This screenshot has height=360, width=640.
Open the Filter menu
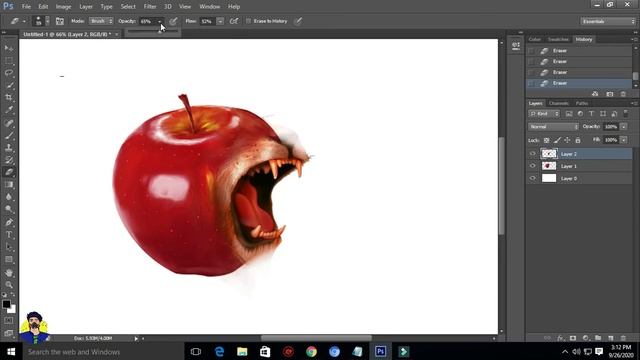(150, 7)
